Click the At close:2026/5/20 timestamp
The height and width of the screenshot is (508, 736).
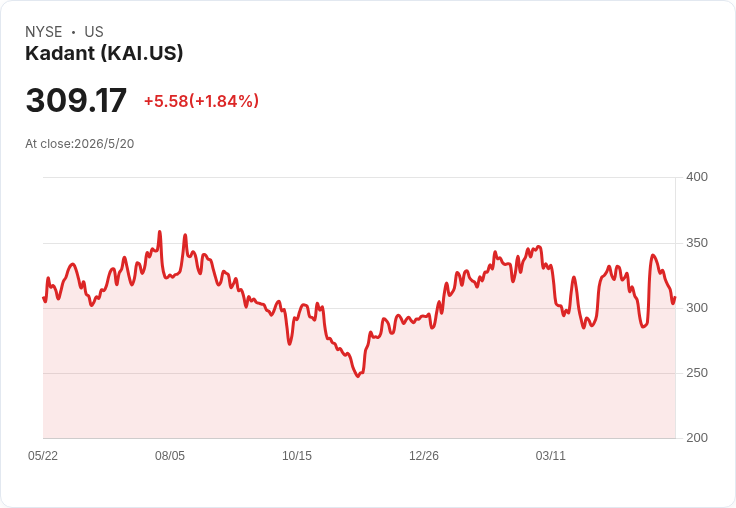click(80, 144)
